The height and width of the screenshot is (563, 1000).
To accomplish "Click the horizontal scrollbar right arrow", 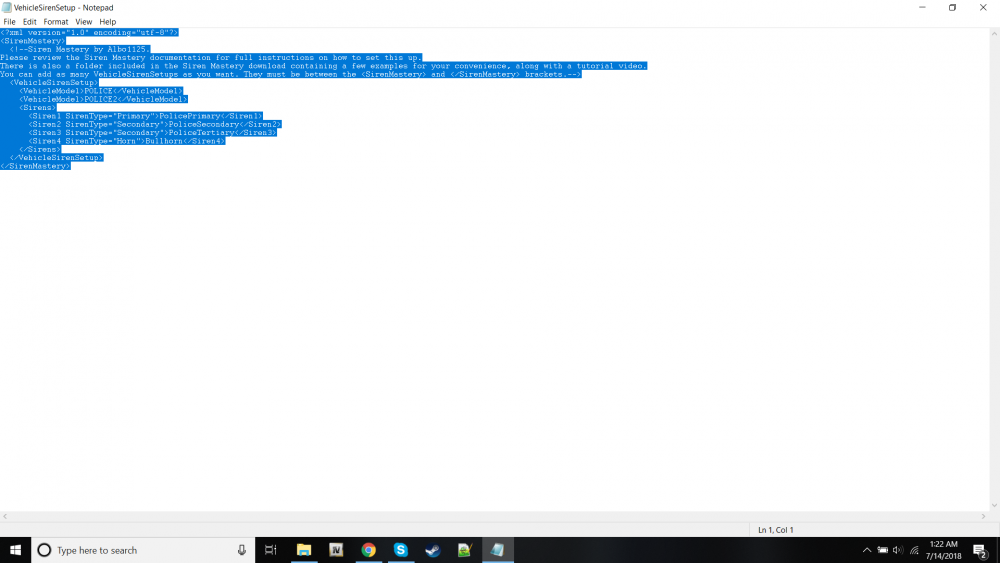I will (983, 516).
